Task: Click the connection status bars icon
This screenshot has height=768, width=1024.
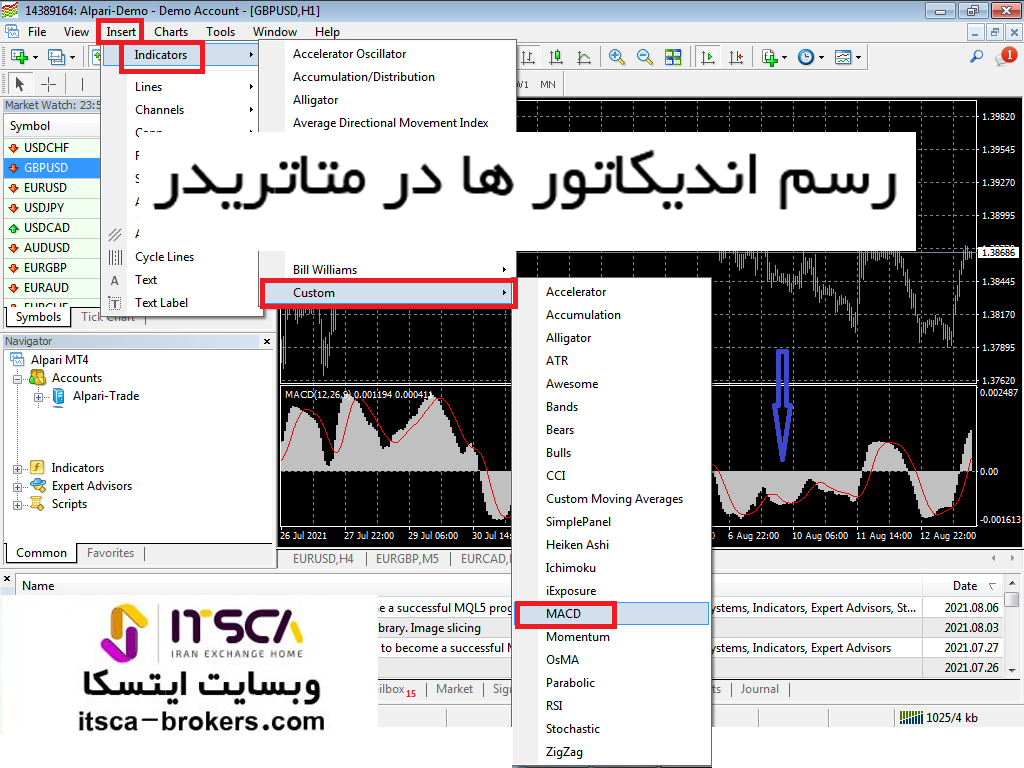Action: [911, 718]
